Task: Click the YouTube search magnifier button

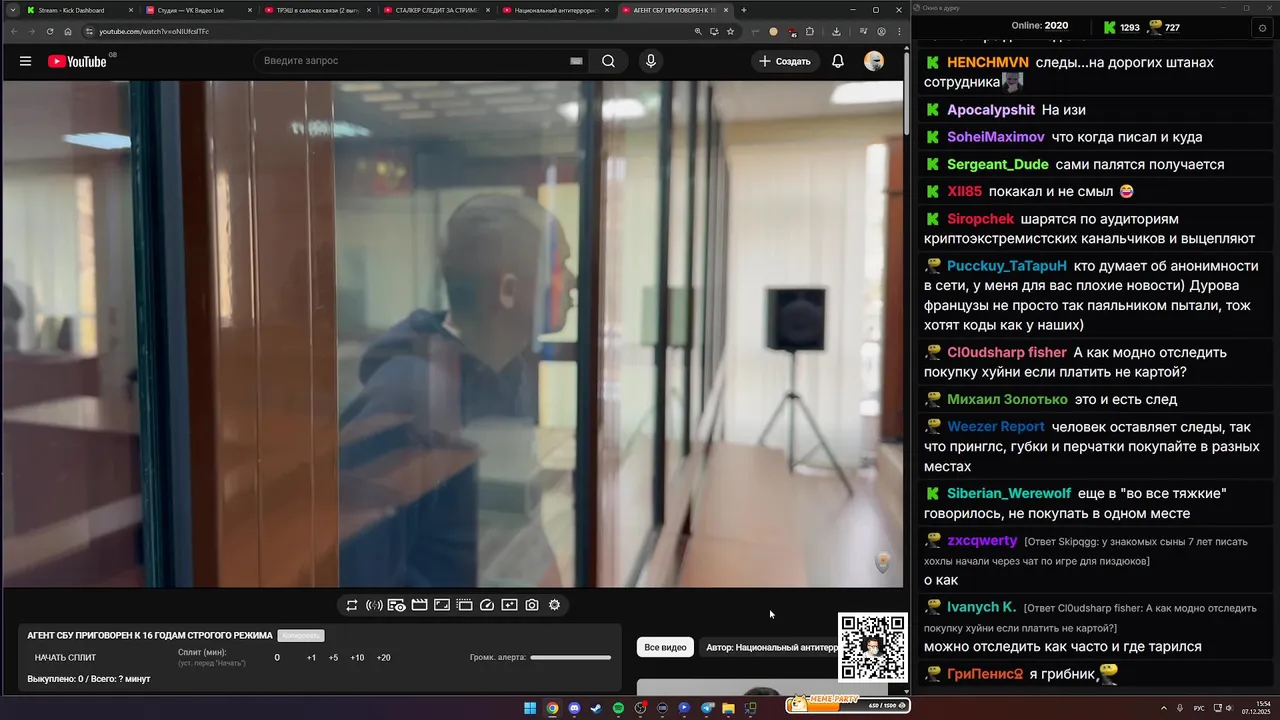Action: (608, 61)
